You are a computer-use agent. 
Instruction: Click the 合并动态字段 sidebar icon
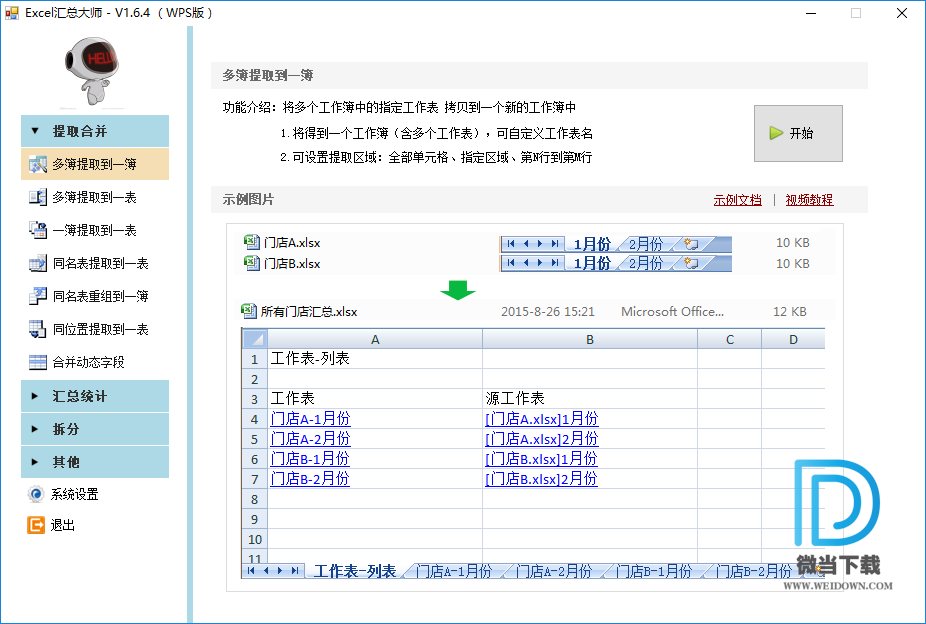pos(38,362)
